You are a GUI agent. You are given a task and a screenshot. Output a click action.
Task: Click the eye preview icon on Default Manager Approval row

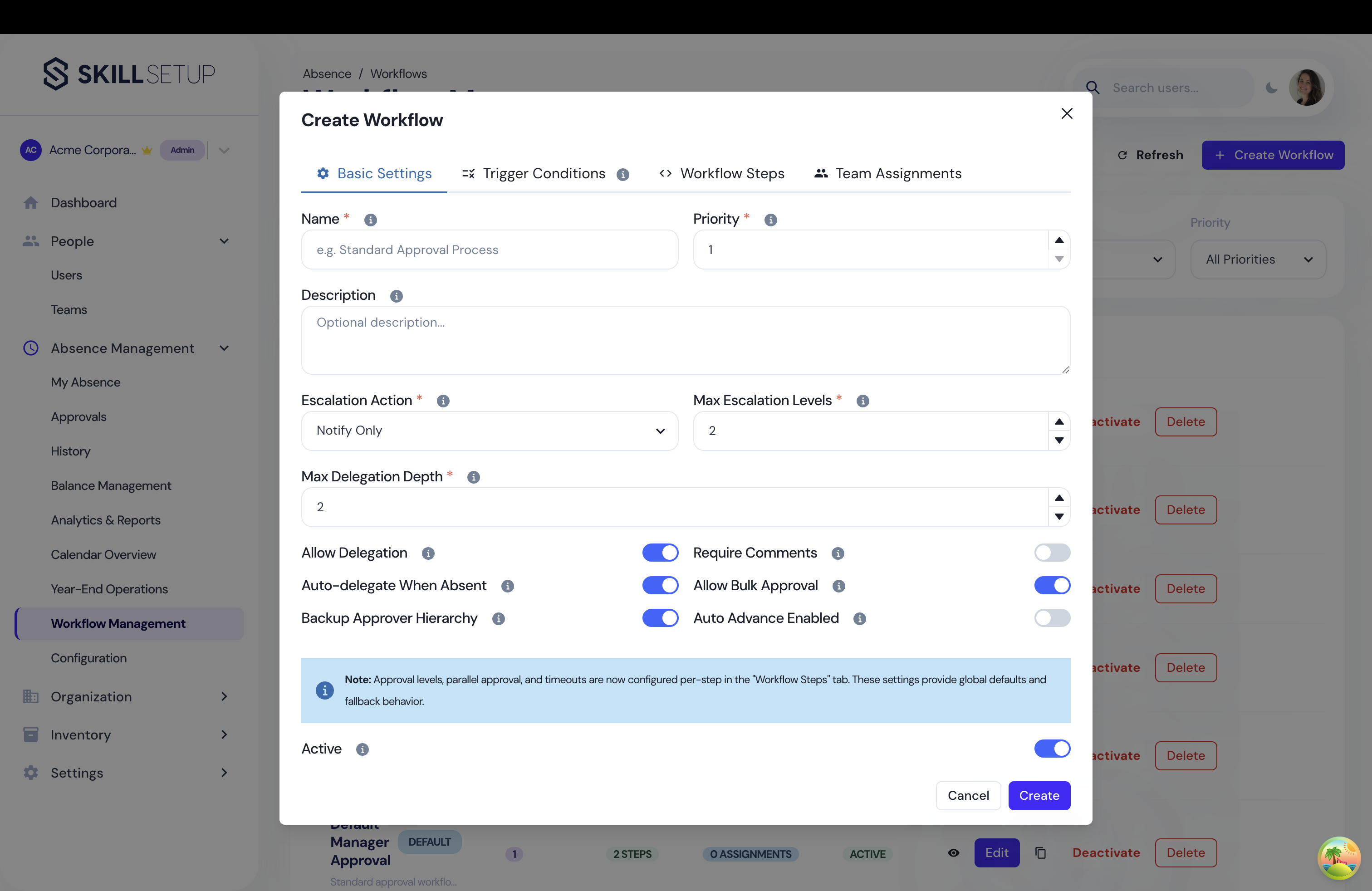pyautogui.click(x=953, y=852)
